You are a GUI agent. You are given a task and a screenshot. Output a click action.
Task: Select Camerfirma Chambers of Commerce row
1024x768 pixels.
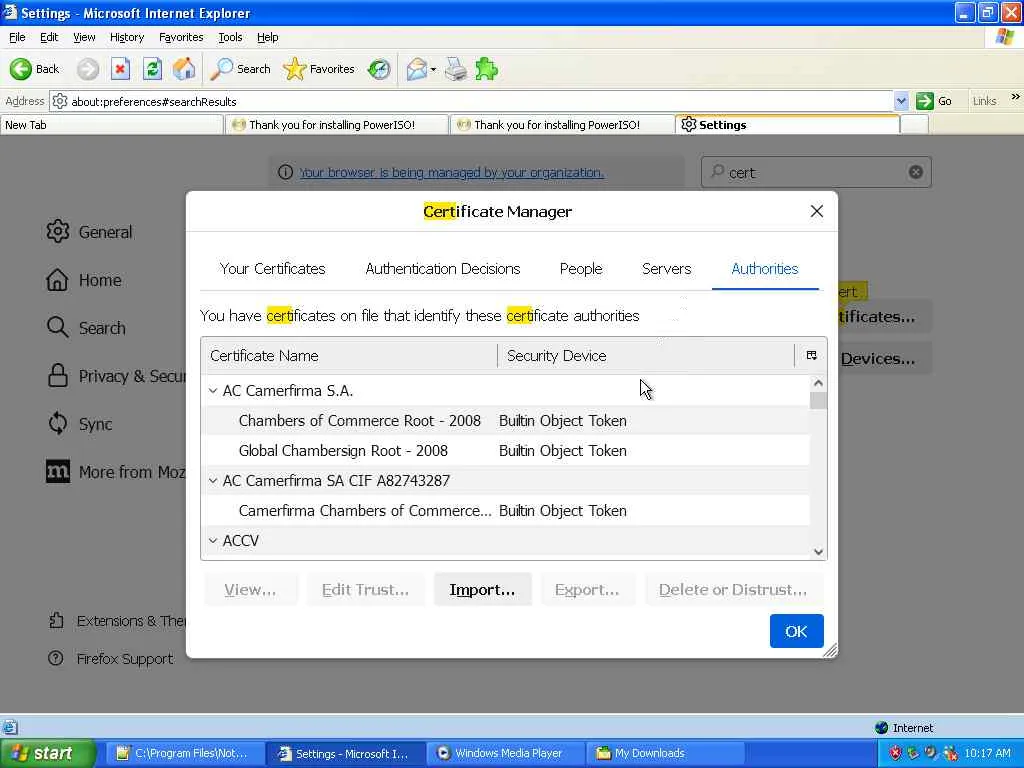[x=505, y=511]
